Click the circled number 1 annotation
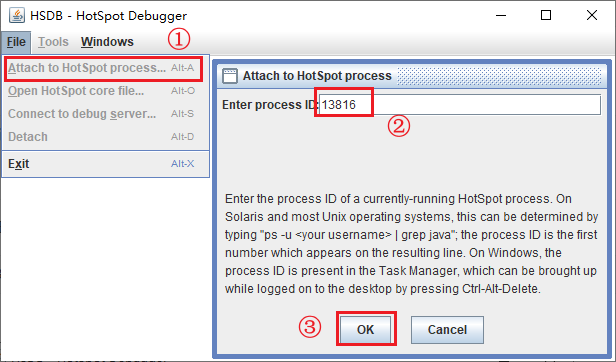This screenshot has width=616, height=362. point(179,39)
